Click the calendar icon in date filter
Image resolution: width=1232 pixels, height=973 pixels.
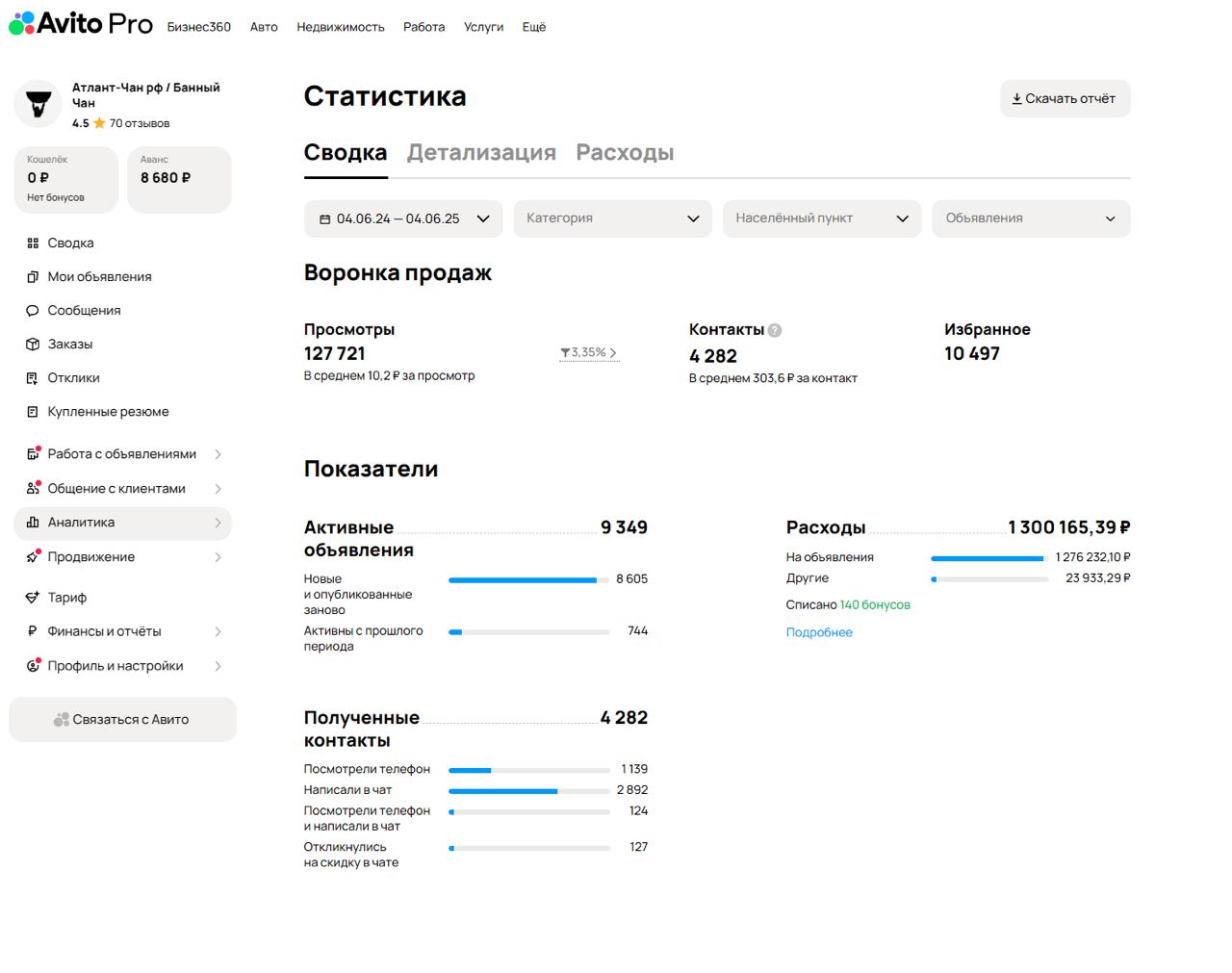pyautogui.click(x=324, y=219)
